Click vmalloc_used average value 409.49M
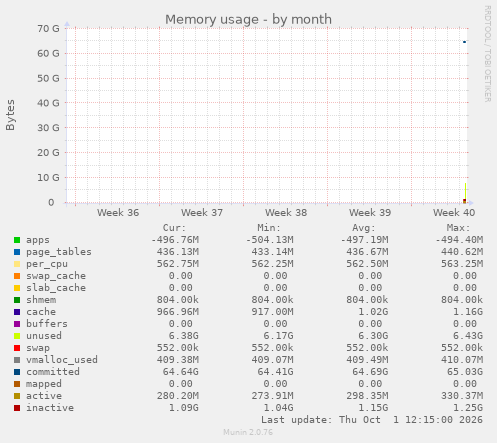The width and height of the screenshot is (497, 443). [x=367, y=360]
